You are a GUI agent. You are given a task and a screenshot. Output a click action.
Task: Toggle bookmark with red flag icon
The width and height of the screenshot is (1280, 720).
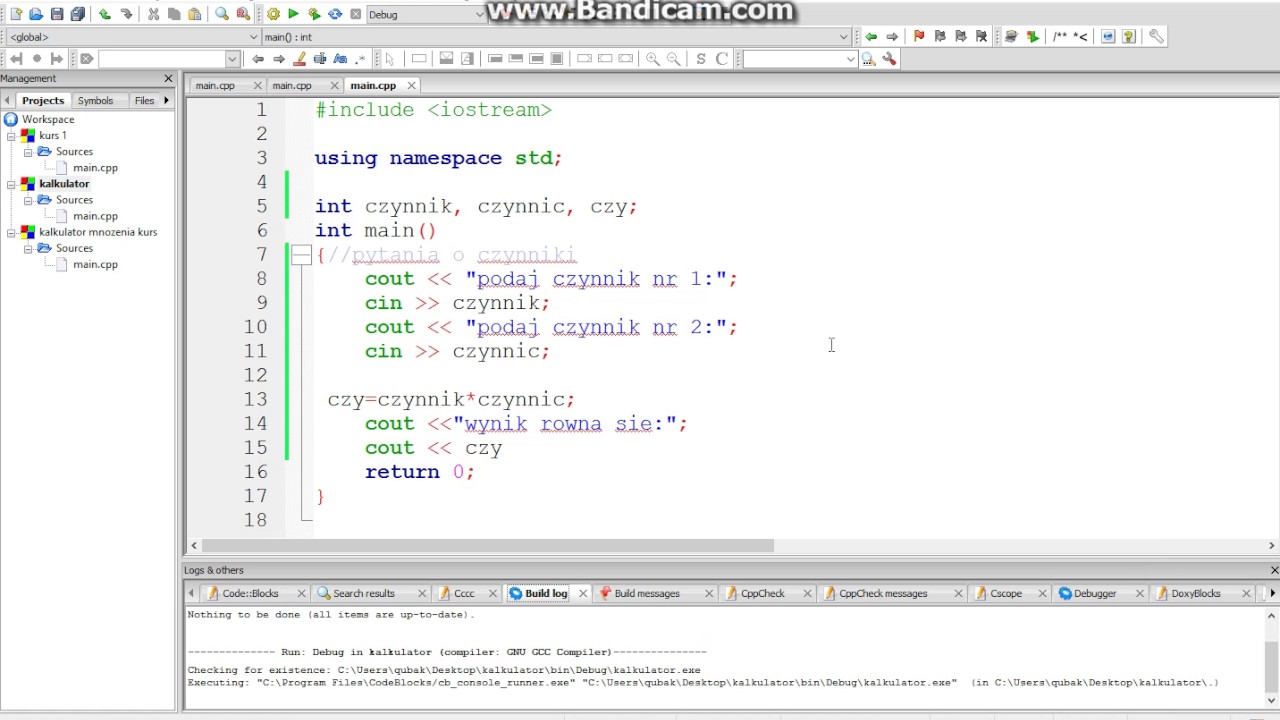coord(919,37)
